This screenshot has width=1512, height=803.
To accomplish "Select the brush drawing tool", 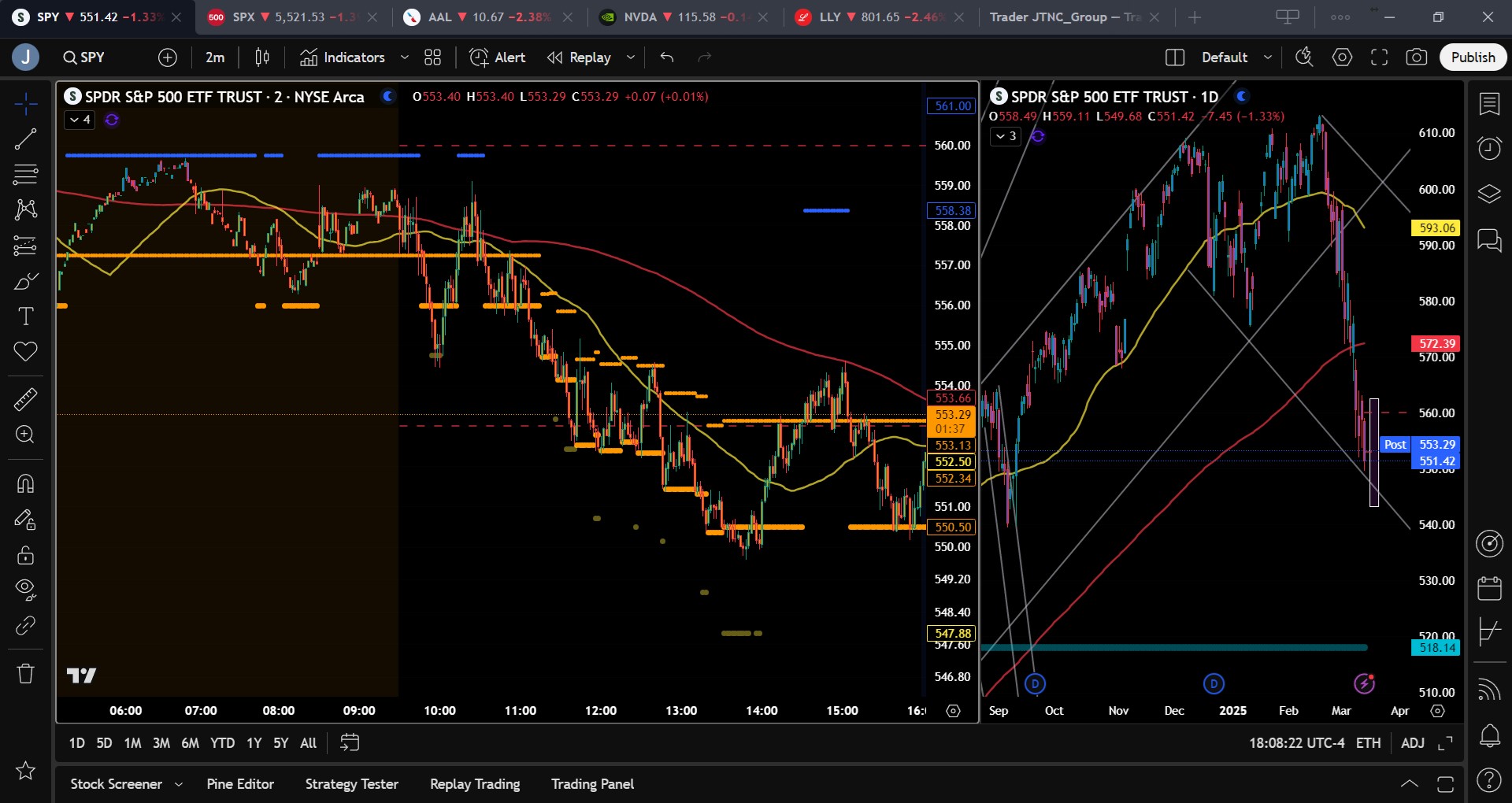I will click(26, 281).
